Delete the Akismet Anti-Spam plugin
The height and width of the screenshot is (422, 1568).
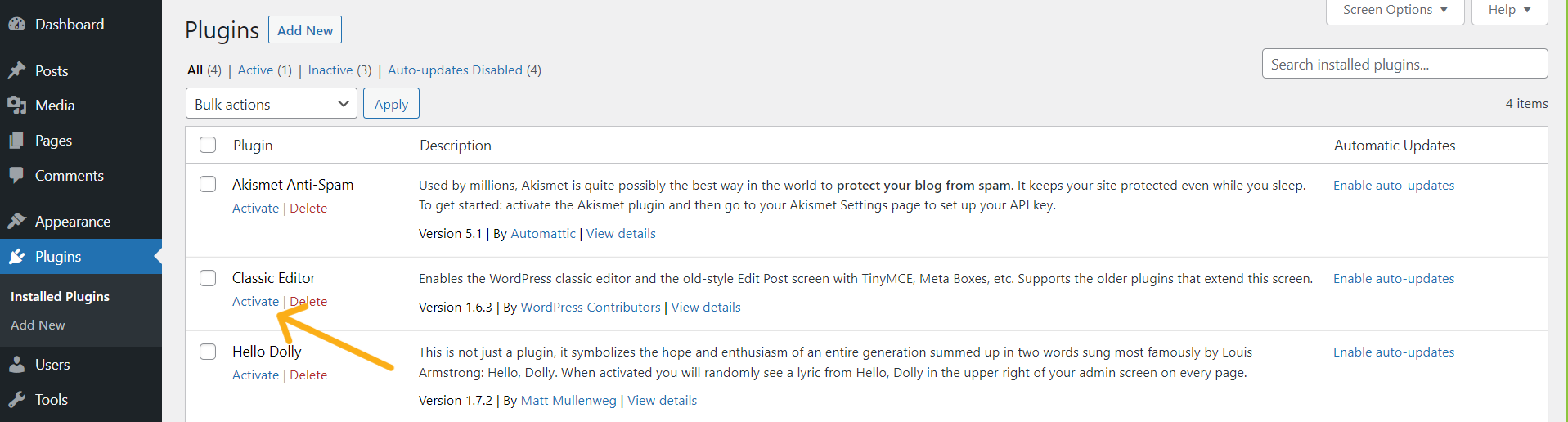pyautogui.click(x=308, y=209)
